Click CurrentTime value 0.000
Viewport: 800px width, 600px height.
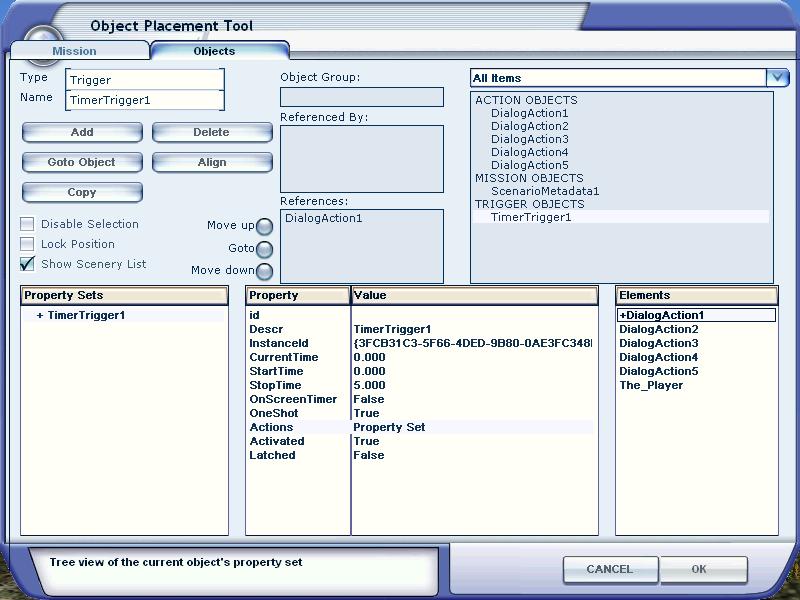click(x=369, y=358)
